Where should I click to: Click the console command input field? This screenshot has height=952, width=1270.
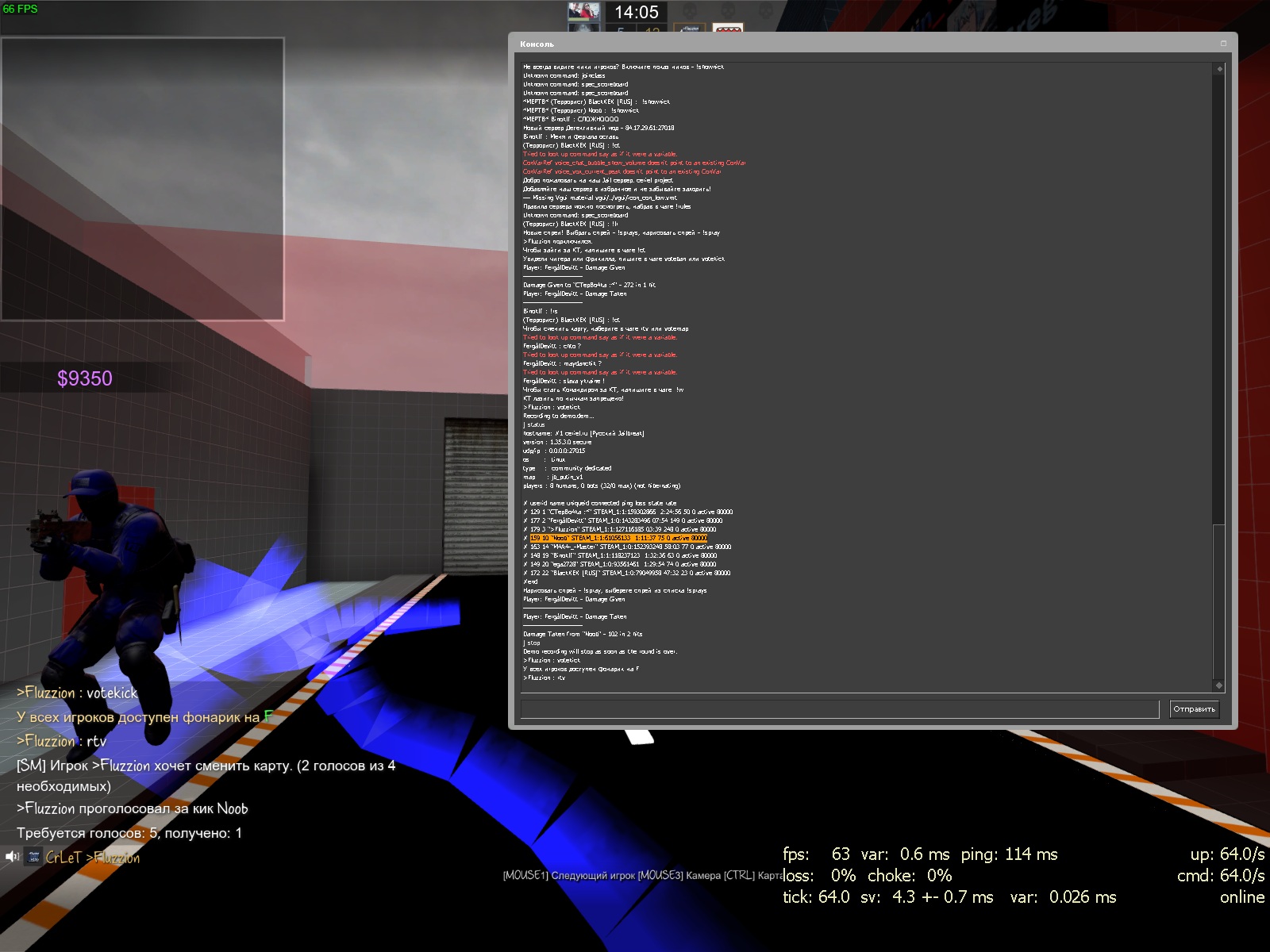point(839,709)
